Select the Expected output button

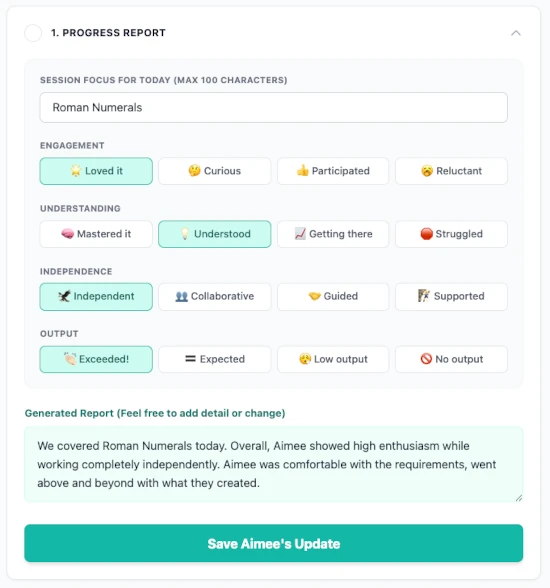pyautogui.click(x=214, y=359)
